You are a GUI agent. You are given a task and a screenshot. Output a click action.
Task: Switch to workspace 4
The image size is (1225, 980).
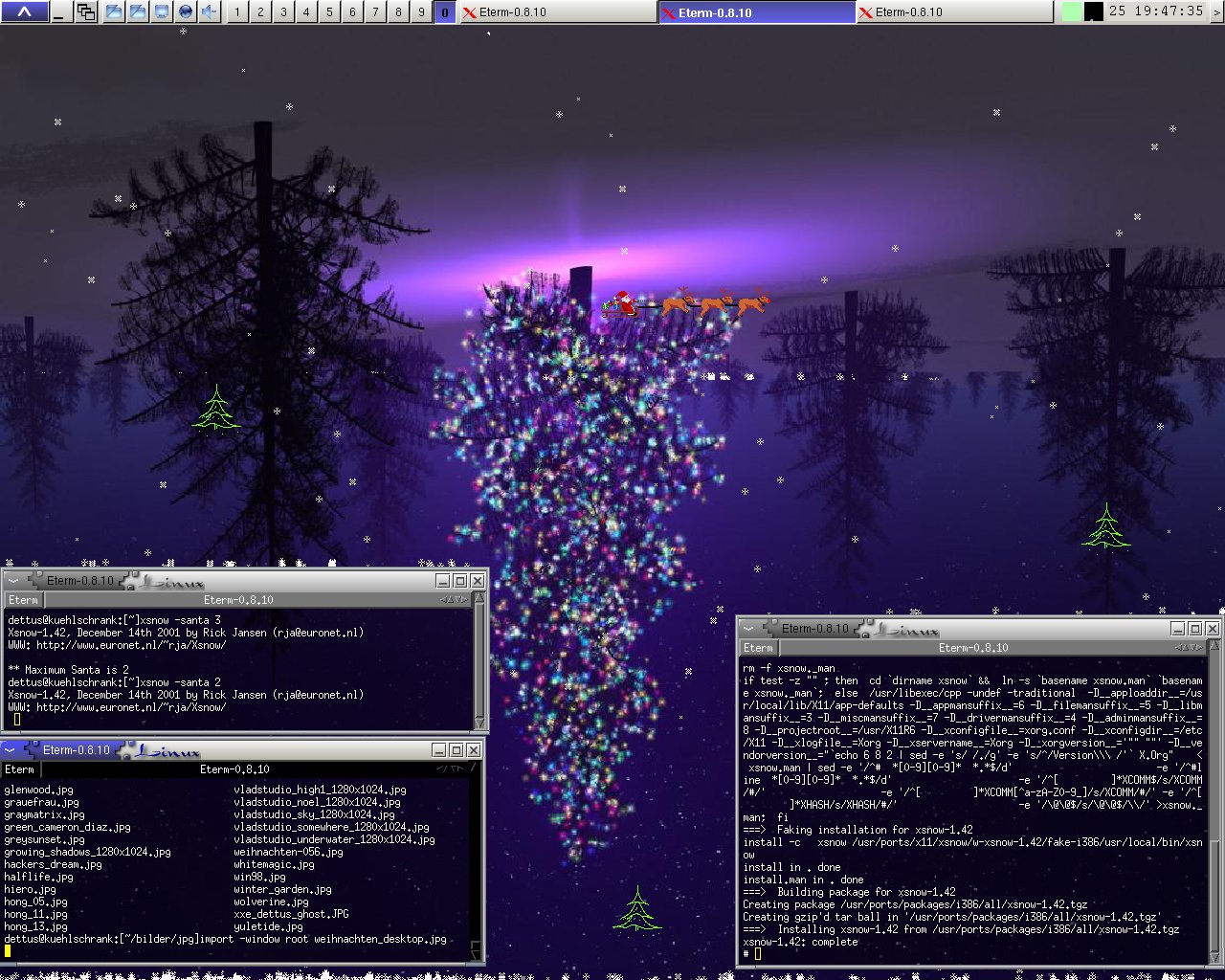[x=305, y=12]
